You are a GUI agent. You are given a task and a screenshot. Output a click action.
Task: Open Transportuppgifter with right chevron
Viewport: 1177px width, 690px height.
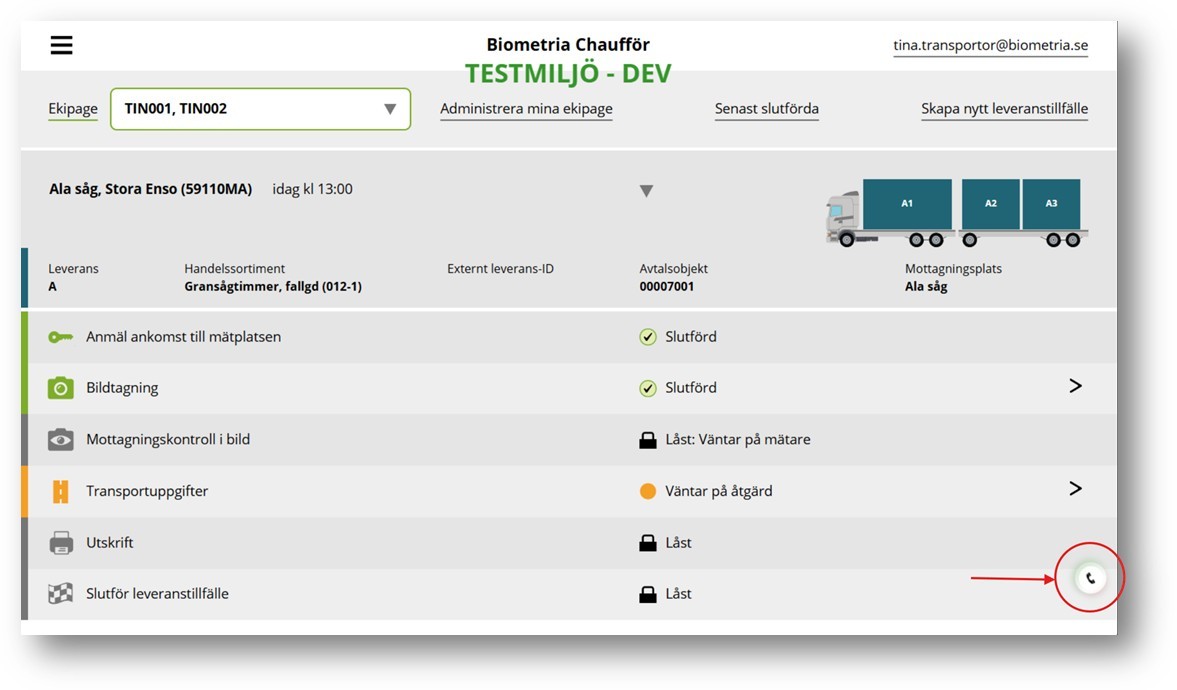click(1075, 489)
